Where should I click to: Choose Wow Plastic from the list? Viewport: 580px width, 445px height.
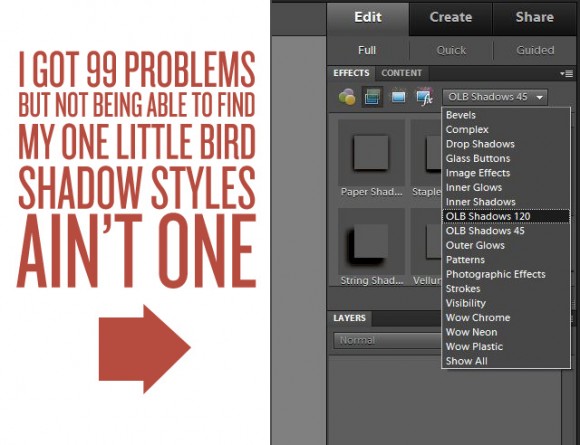(506, 346)
